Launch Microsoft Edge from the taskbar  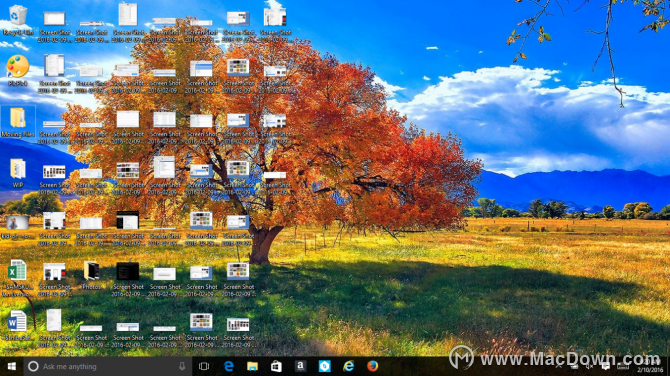coord(229,366)
